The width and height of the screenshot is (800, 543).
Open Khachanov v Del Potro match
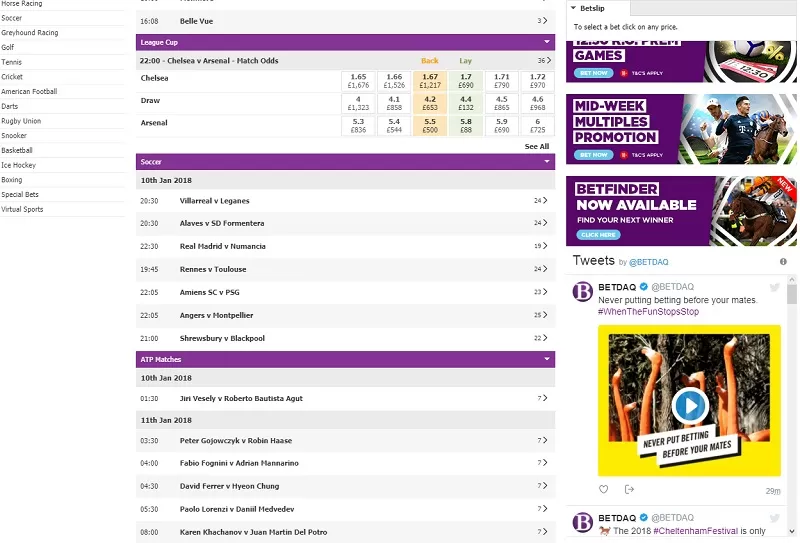click(x=253, y=532)
